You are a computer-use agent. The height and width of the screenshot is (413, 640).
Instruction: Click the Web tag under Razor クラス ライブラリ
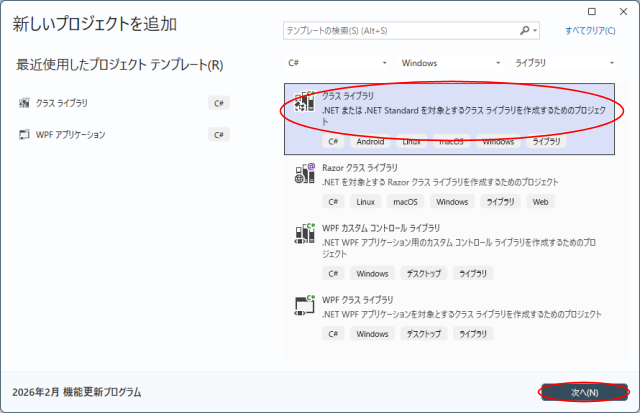tap(540, 202)
